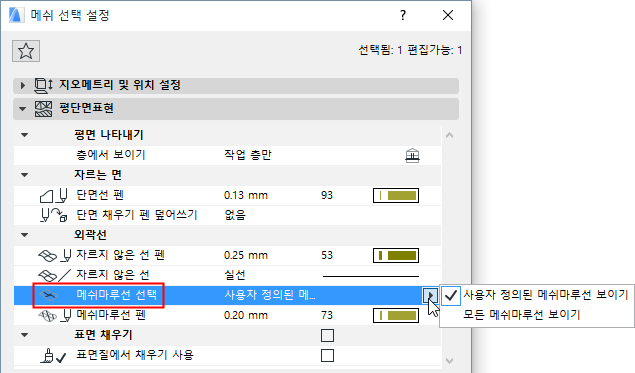
Task: Select the 단면선 펜 row label
Action: (x=100, y=195)
